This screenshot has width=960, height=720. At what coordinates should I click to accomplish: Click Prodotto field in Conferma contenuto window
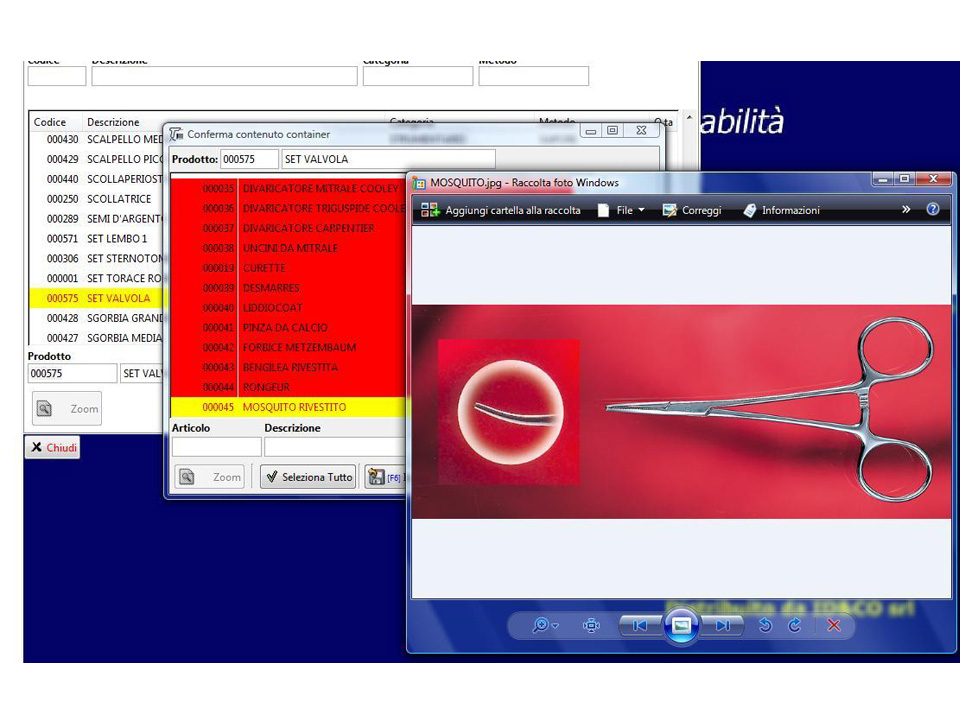coord(249,159)
